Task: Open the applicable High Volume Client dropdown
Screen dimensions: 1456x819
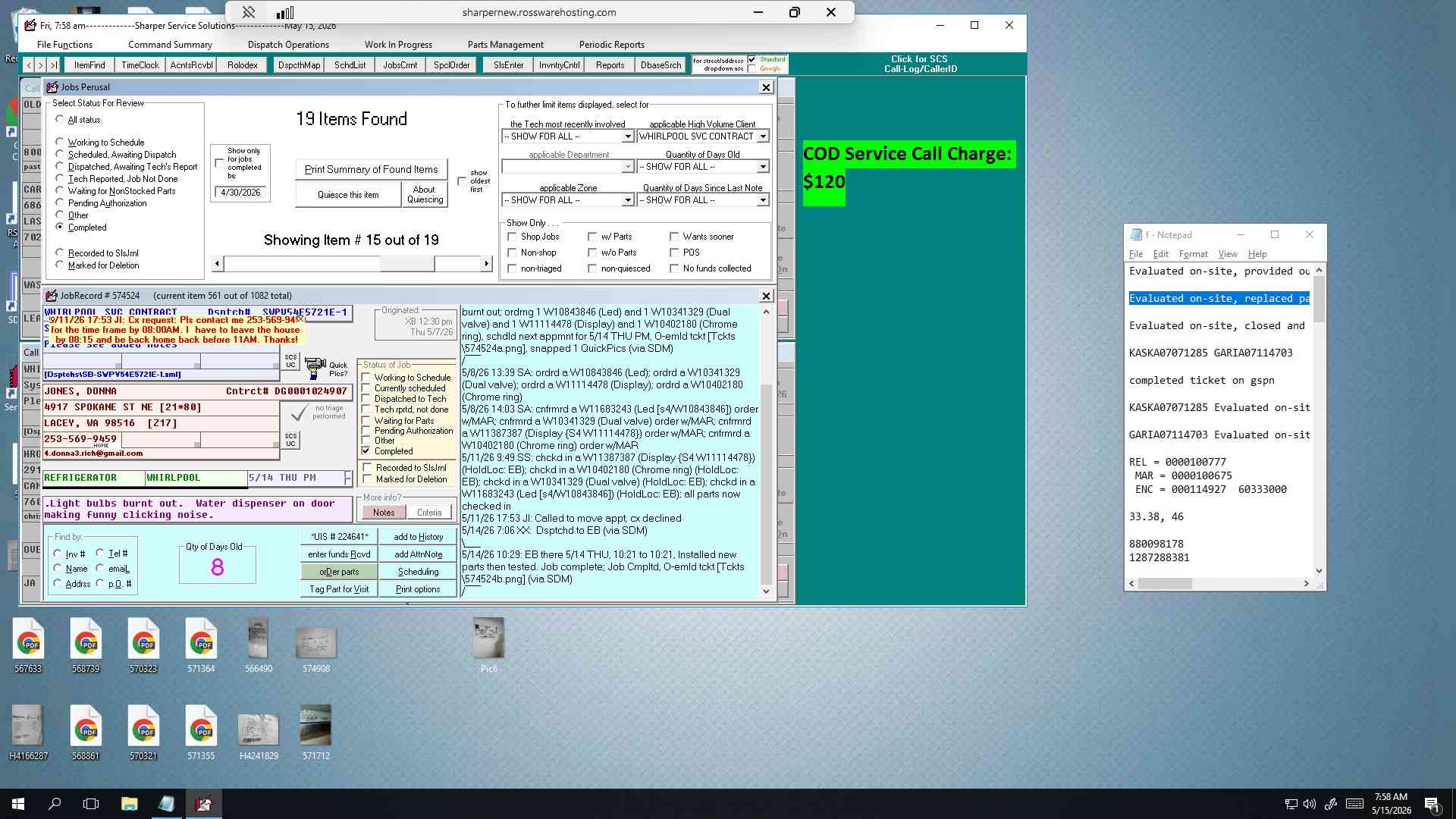Action: pyautogui.click(x=763, y=136)
